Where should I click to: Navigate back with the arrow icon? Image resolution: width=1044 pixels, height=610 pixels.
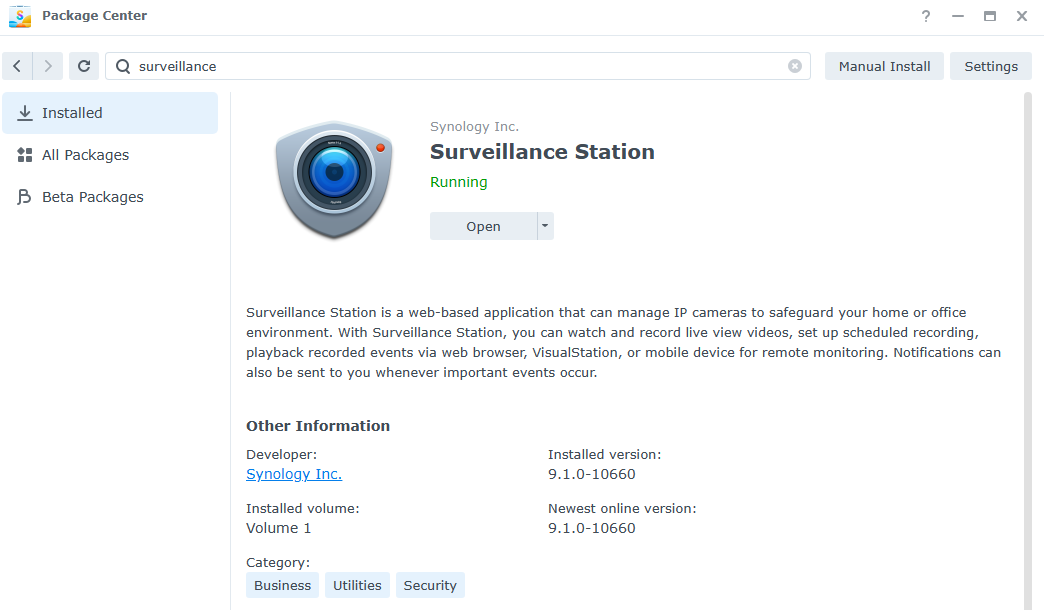(x=17, y=66)
